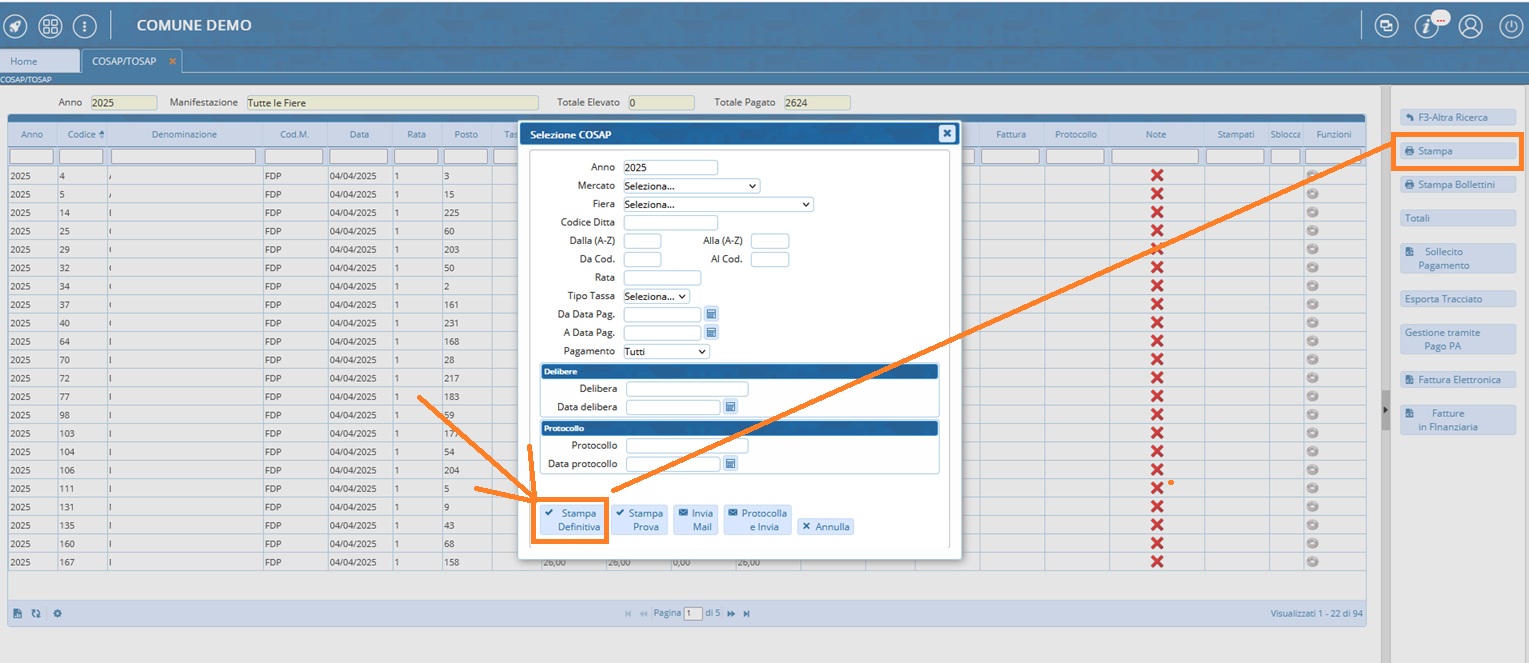Viewport: 1529px width, 663px height.
Task: Open the Pagamento dropdown set to Tutti
Action: pos(666,352)
